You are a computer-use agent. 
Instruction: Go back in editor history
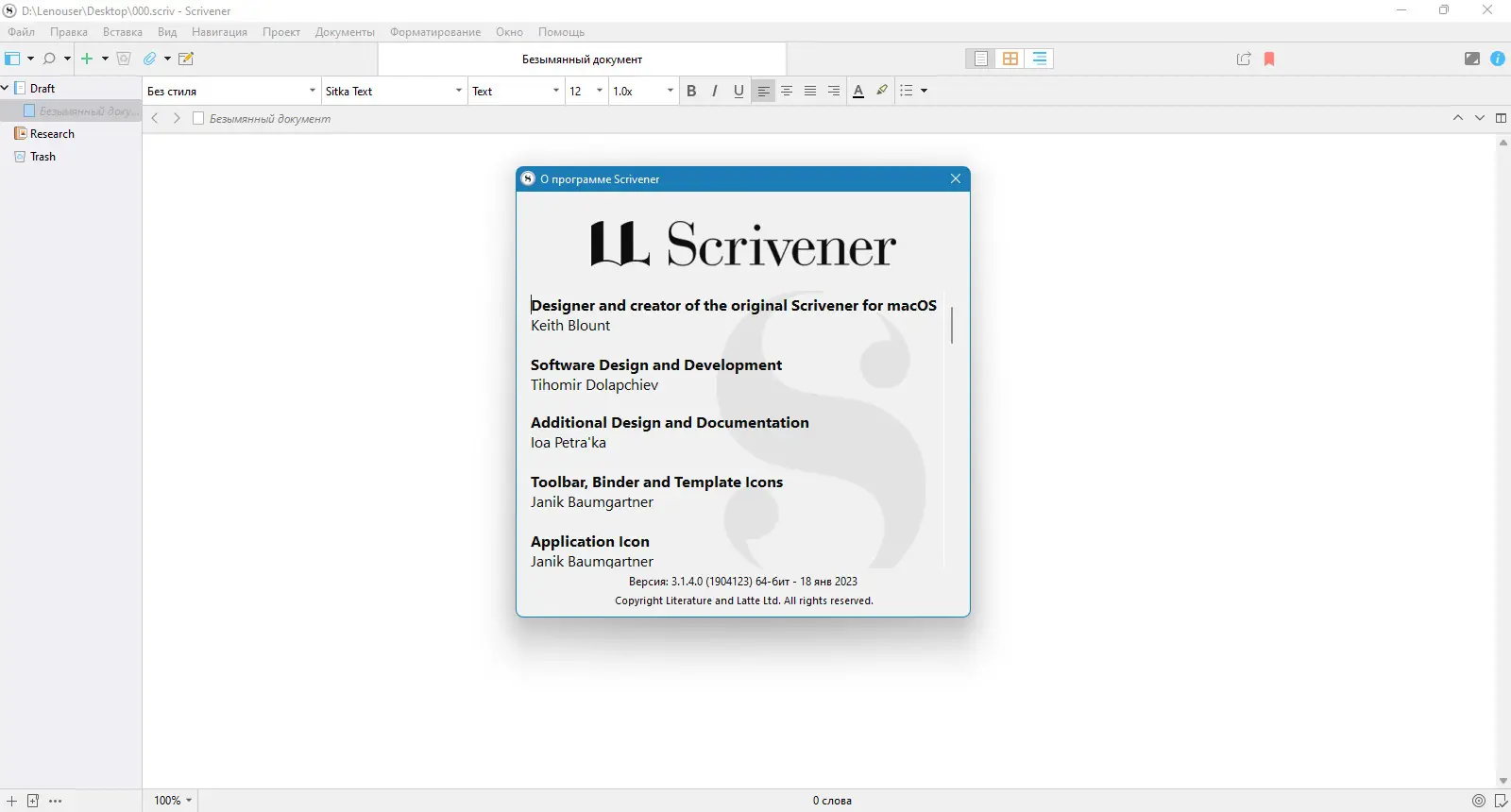tap(155, 119)
